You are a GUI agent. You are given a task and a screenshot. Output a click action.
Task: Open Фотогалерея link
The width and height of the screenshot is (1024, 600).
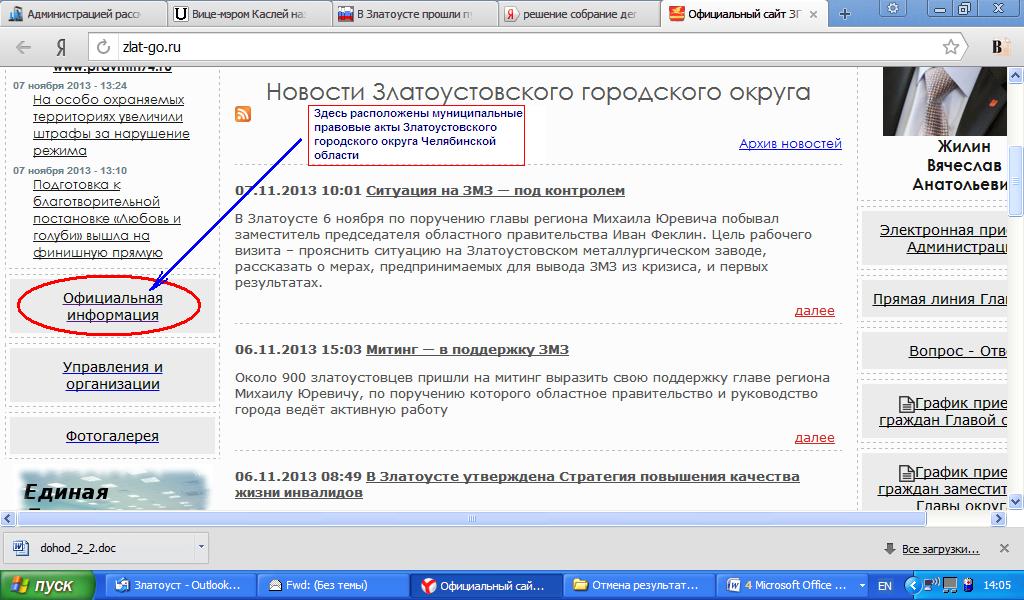pos(112,435)
